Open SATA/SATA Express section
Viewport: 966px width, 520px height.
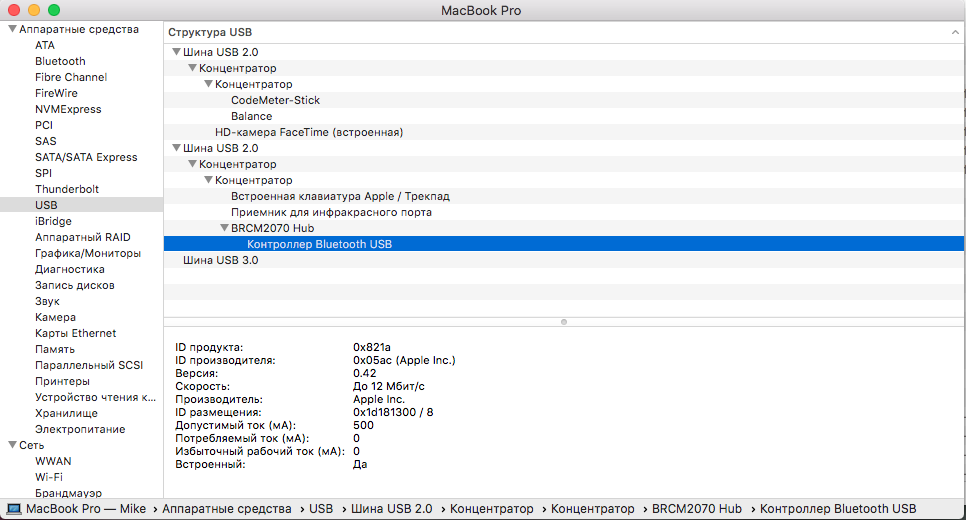coord(86,157)
